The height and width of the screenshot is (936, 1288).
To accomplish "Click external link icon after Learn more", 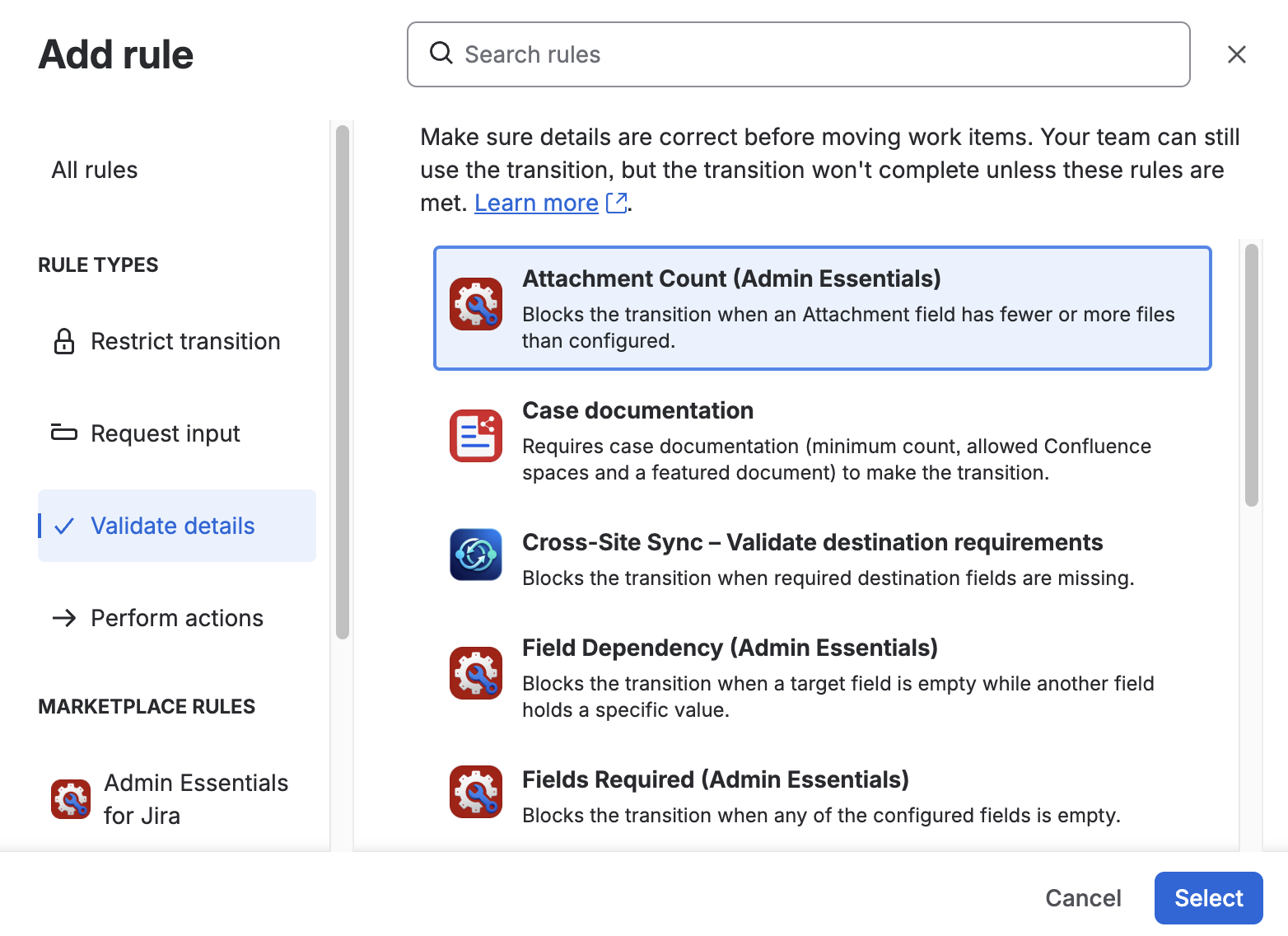I will click(616, 203).
